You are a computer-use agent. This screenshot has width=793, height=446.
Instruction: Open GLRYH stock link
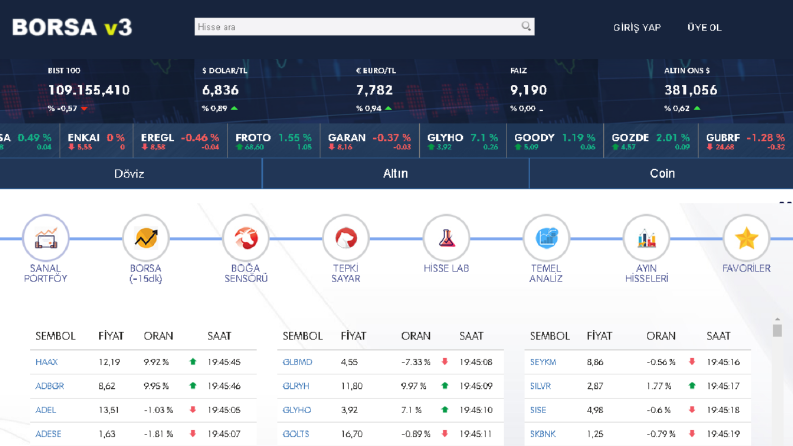(x=296, y=386)
